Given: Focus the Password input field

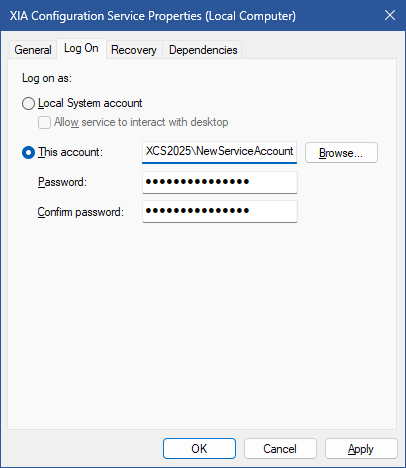Looking at the screenshot, I should coord(220,182).
